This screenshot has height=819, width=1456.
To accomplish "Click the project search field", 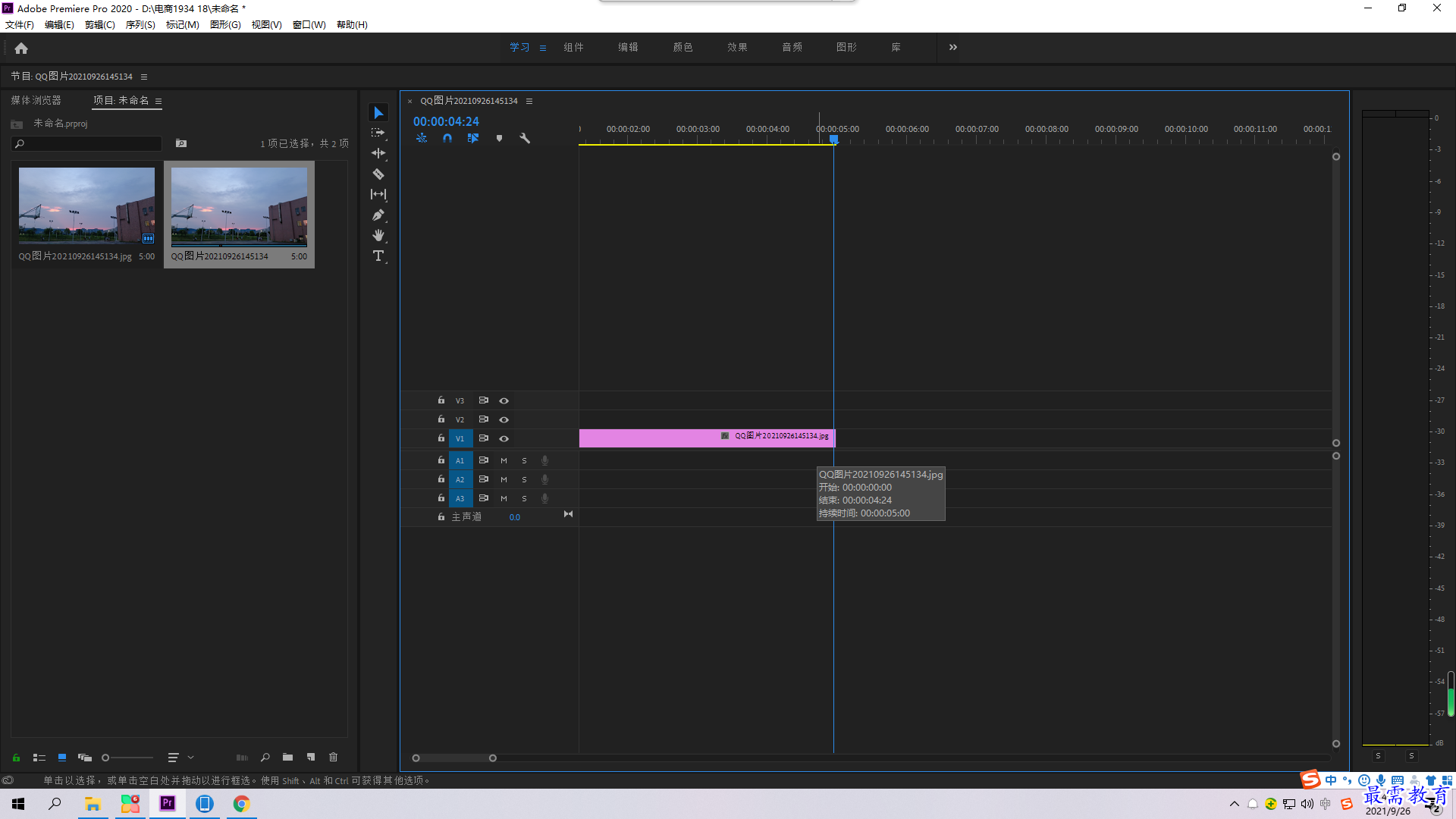I will click(86, 143).
